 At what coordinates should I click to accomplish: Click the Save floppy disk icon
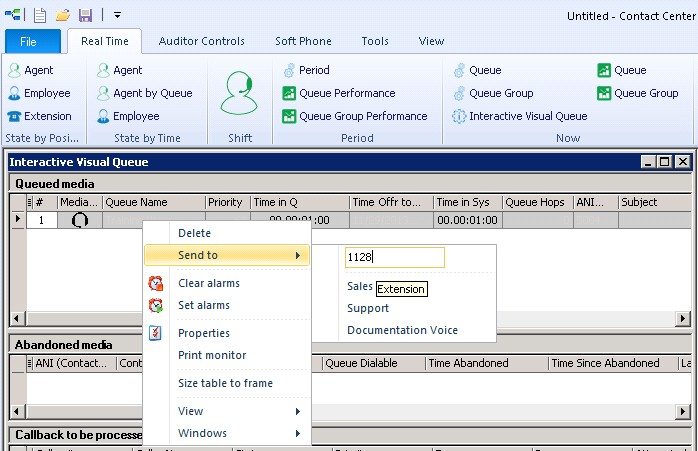point(85,15)
